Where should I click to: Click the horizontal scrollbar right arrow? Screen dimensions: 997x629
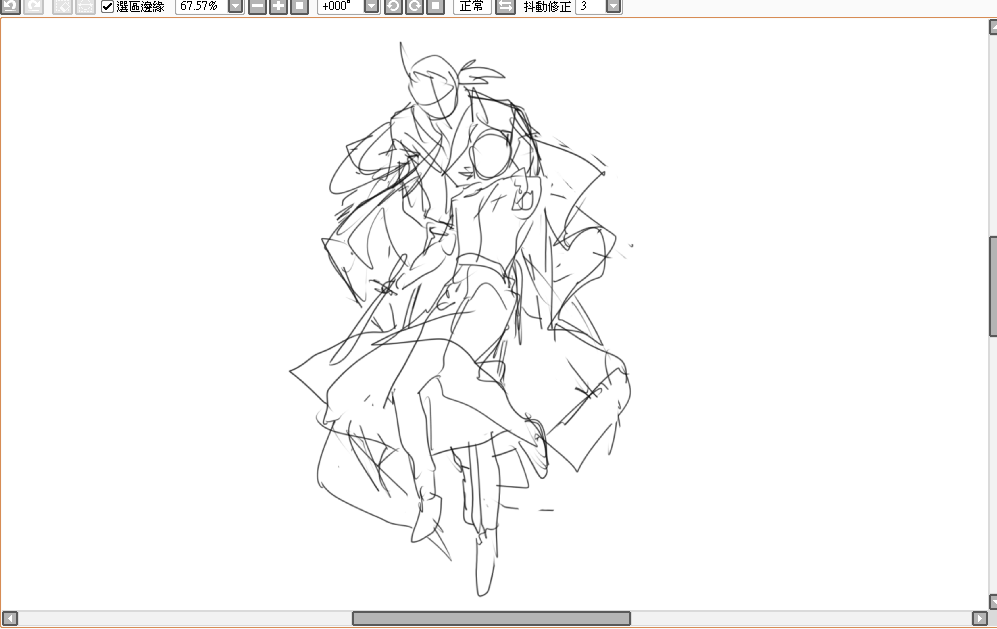[980, 618]
